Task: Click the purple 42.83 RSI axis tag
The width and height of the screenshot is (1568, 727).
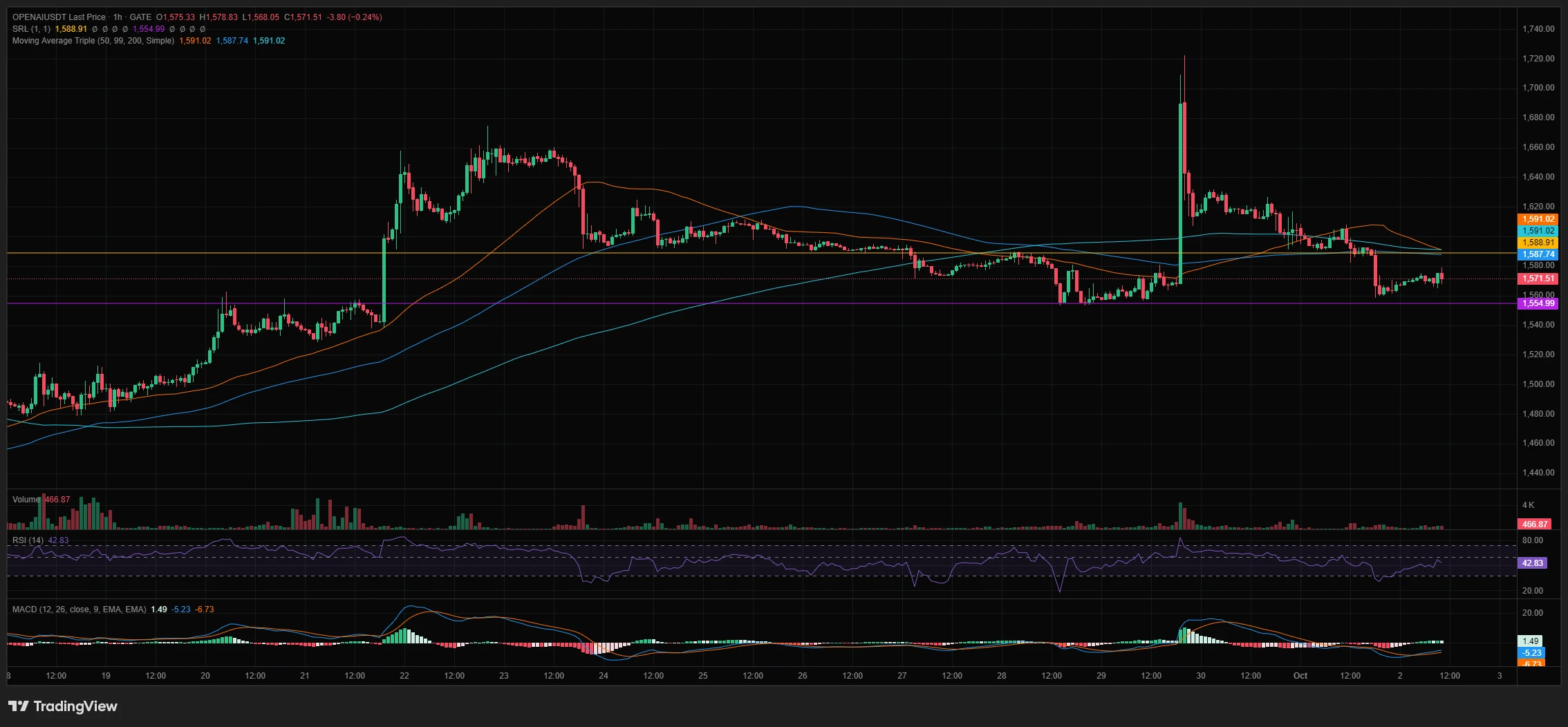Action: tap(1533, 563)
